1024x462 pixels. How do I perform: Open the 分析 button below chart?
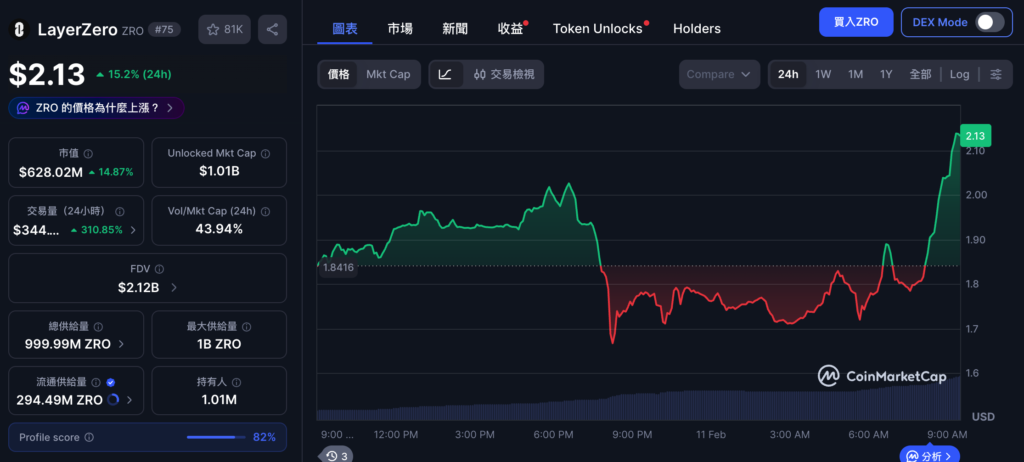tap(929, 455)
